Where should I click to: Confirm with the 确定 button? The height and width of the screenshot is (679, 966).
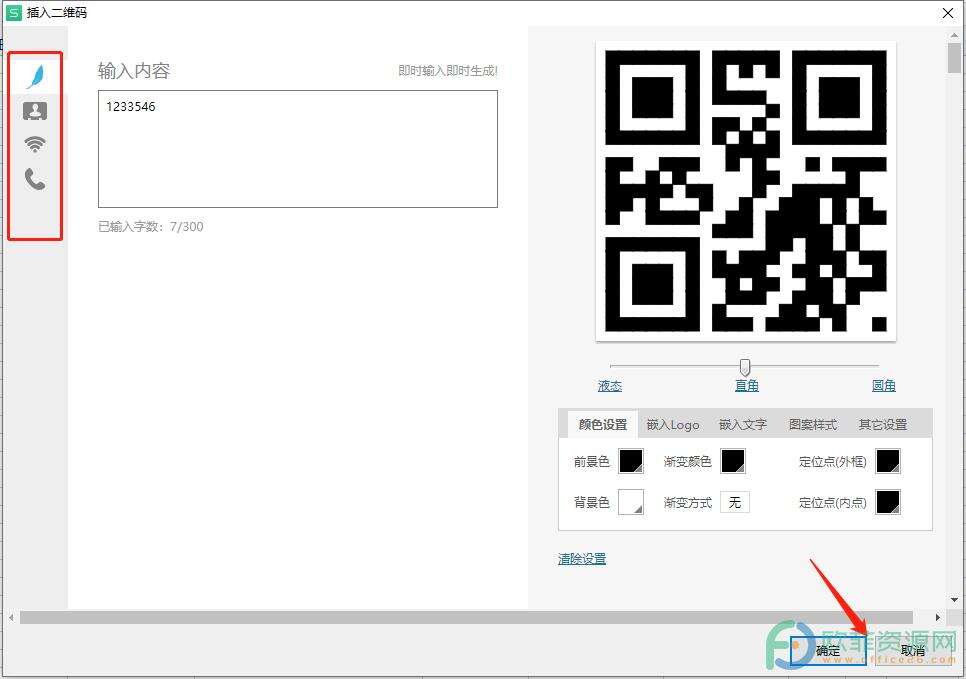coord(828,651)
